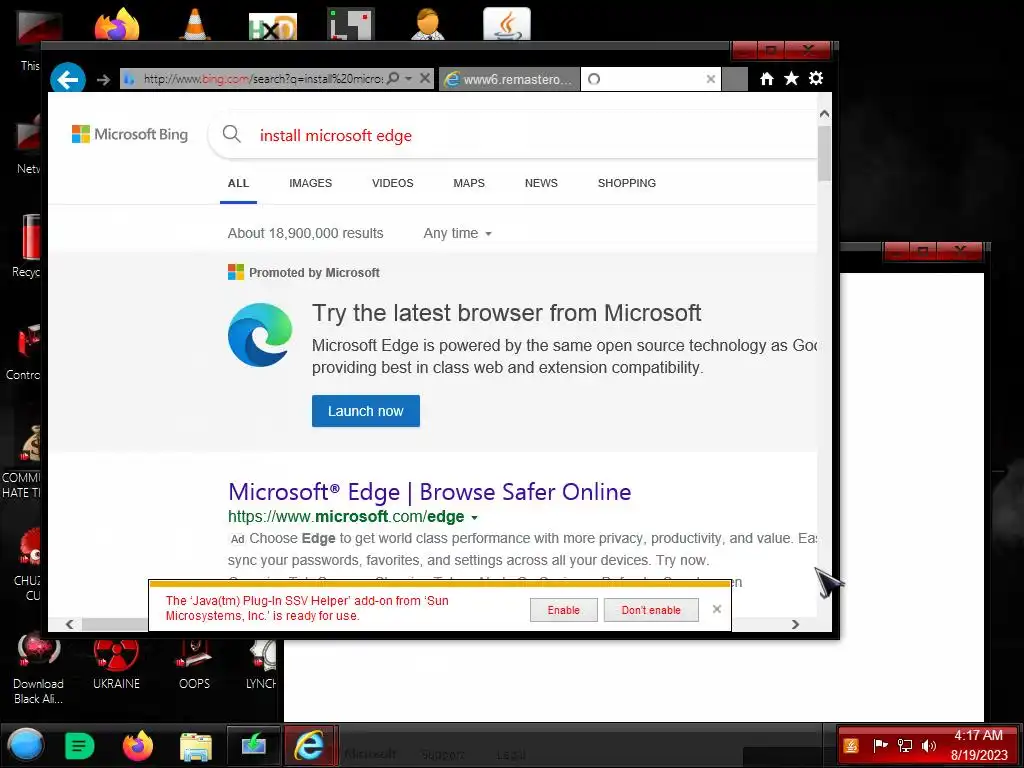Open favorites with the star icon
The height and width of the screenshot is (768, 1024).
point(792,79)
